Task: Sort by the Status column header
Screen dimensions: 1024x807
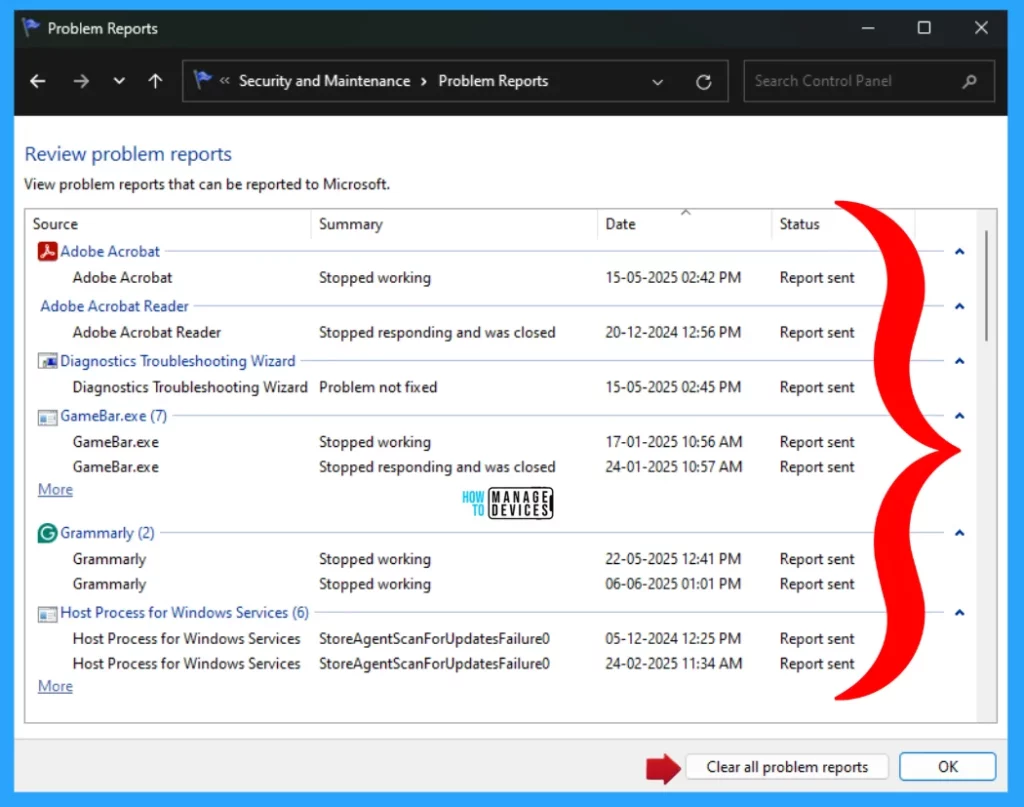Action: pyautogui.click(x=843, y=224)
